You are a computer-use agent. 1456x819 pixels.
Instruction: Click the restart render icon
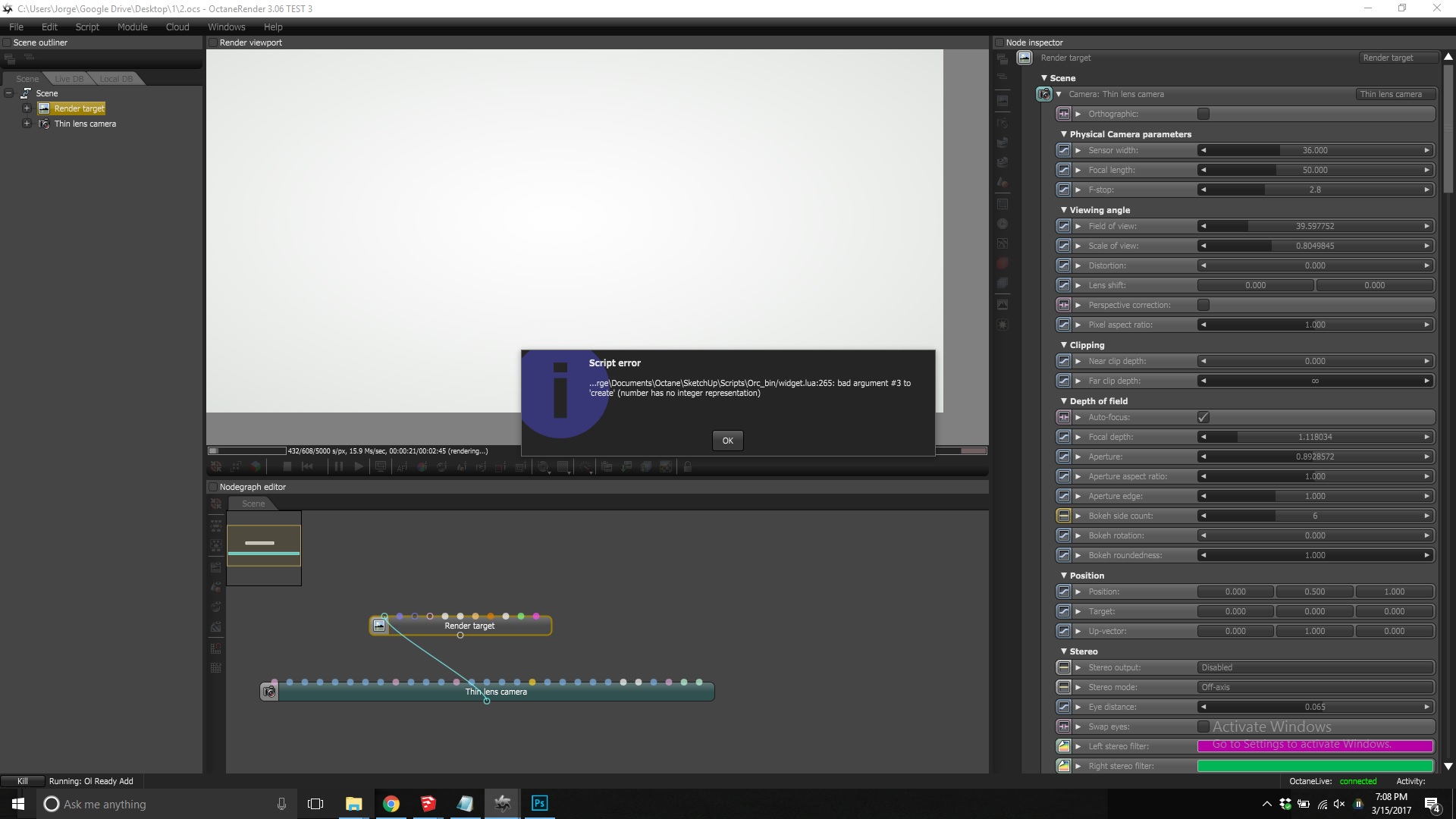click(307, 467)
